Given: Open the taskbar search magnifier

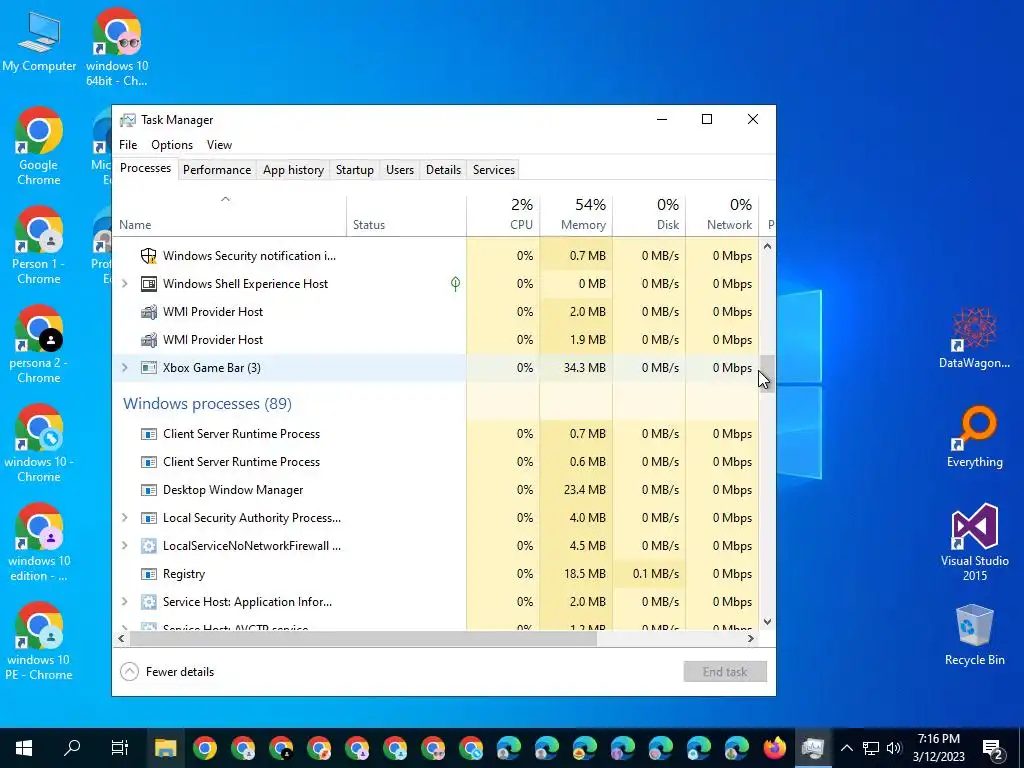Looking at the screenshot, I should point(72,748).
